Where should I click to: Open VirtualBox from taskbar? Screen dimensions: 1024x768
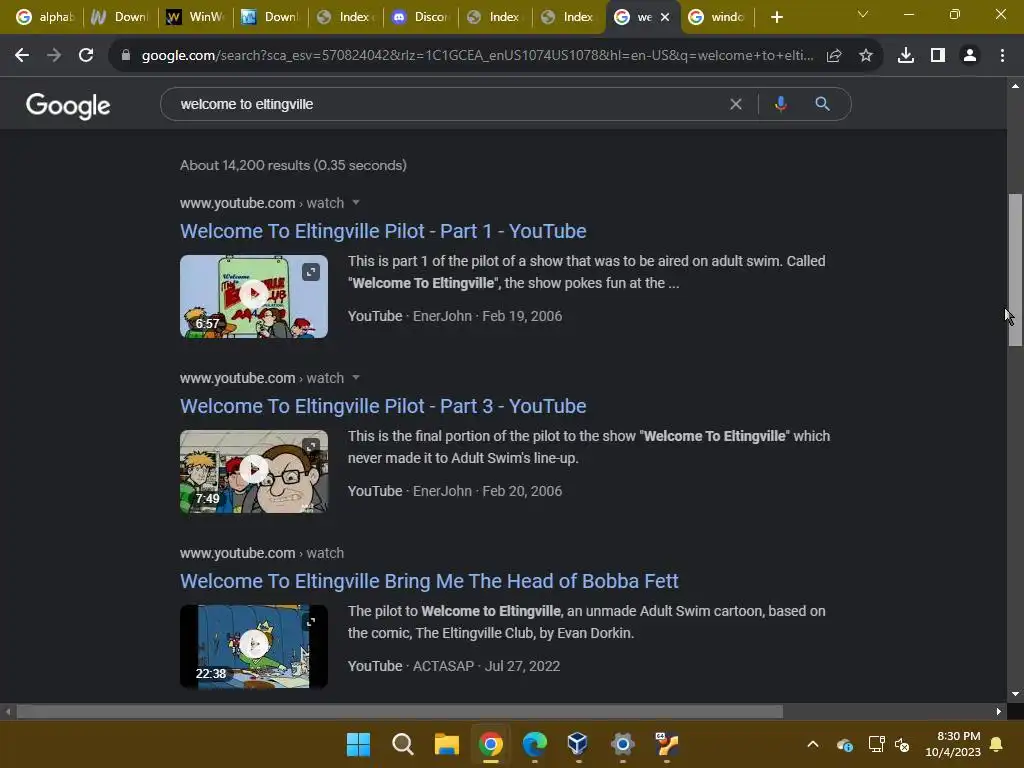tap(577, 744)
